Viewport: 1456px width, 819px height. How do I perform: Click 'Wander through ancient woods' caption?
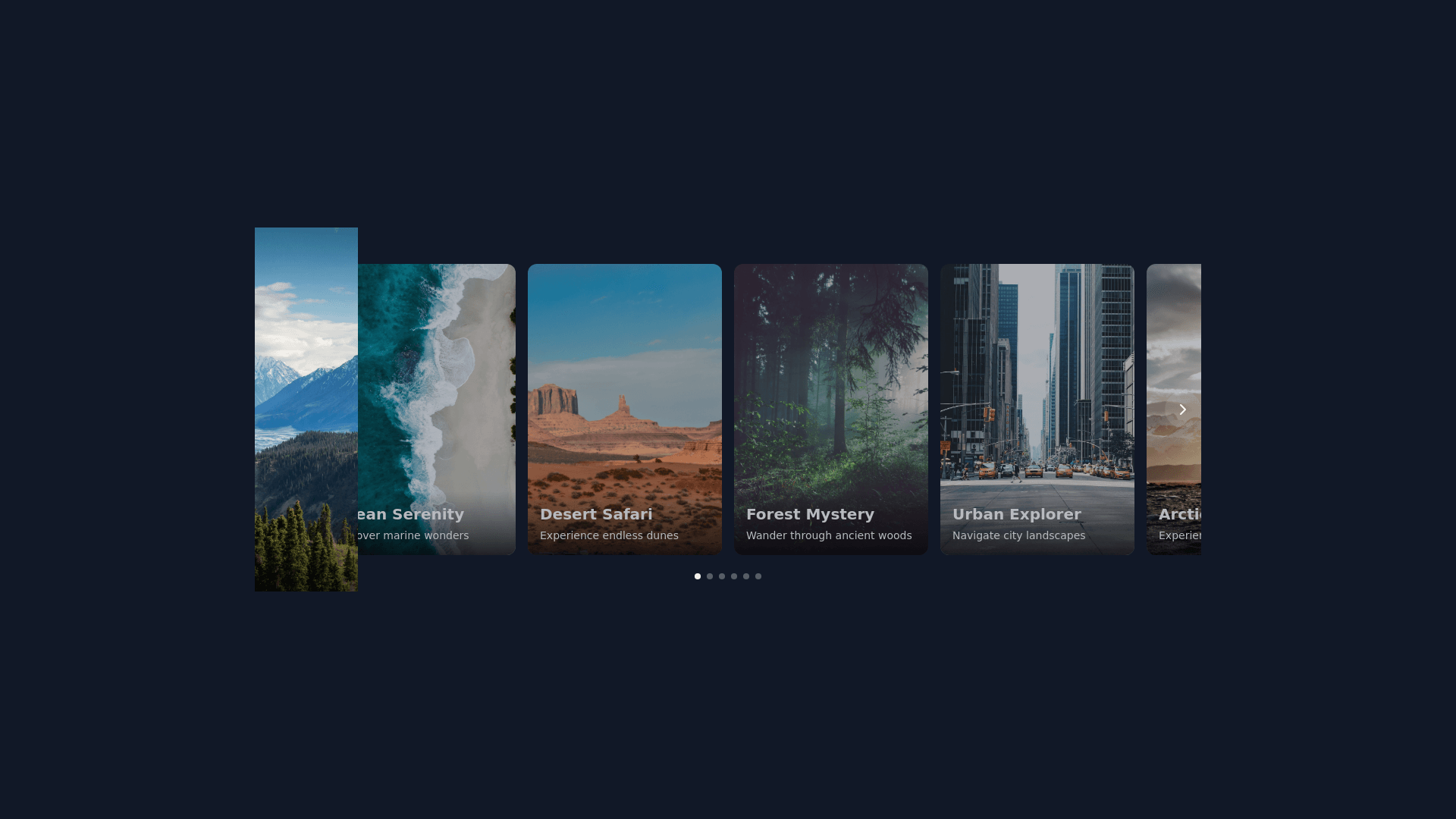[829, 535]
